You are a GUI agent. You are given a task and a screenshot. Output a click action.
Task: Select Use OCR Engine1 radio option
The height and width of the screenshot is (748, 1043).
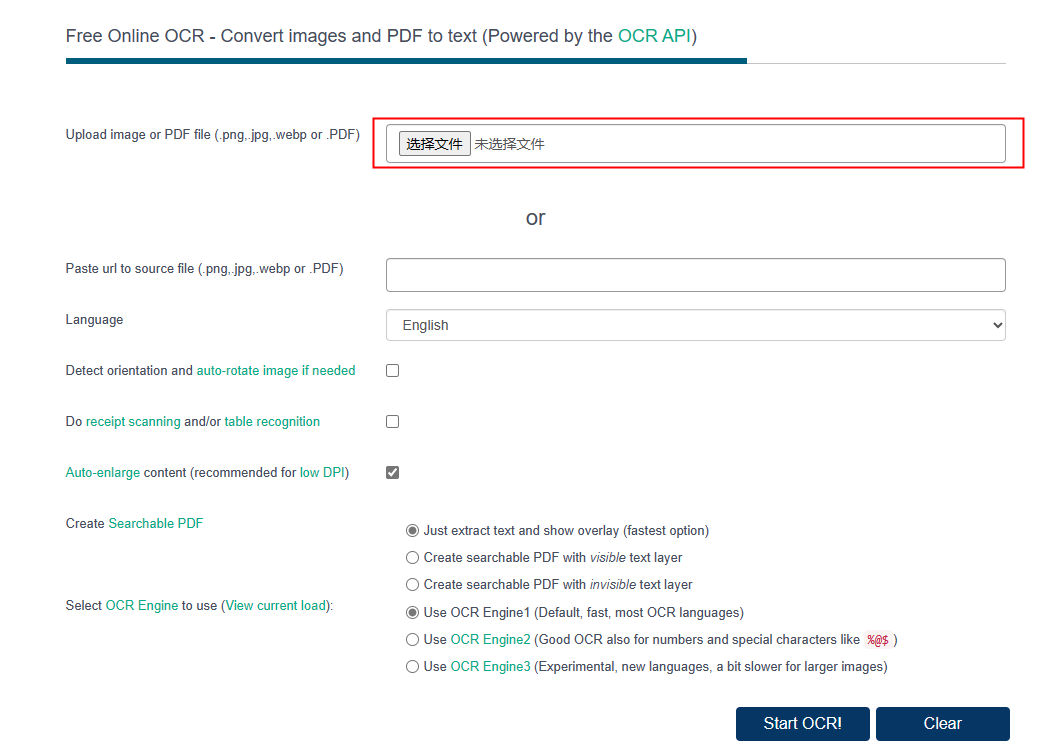[413, 613]
